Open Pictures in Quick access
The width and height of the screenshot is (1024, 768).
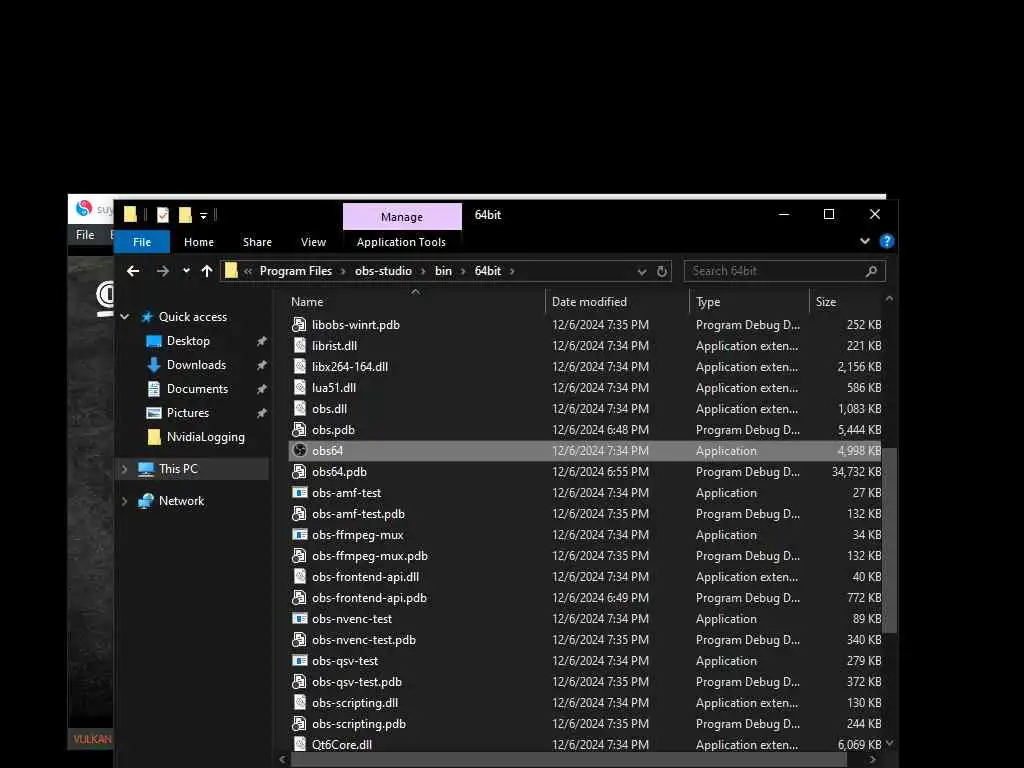(188, 413)
